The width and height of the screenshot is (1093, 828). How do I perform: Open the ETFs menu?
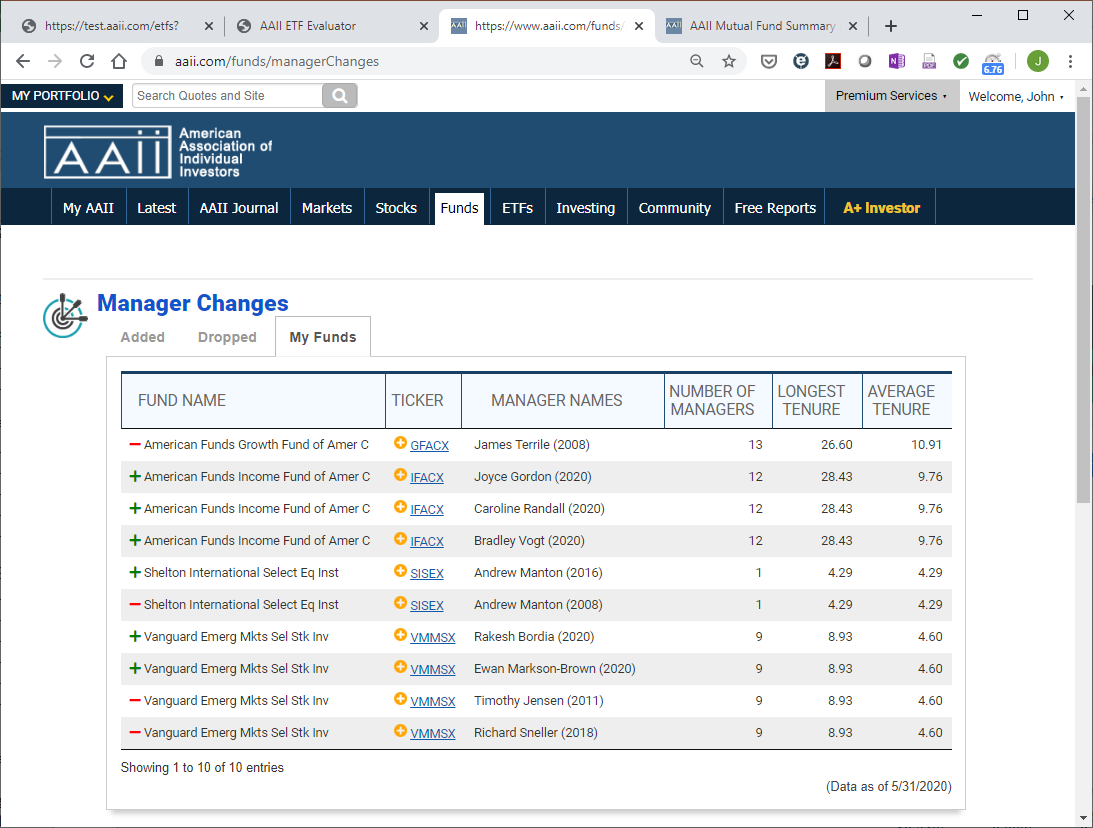pos(517,208)
